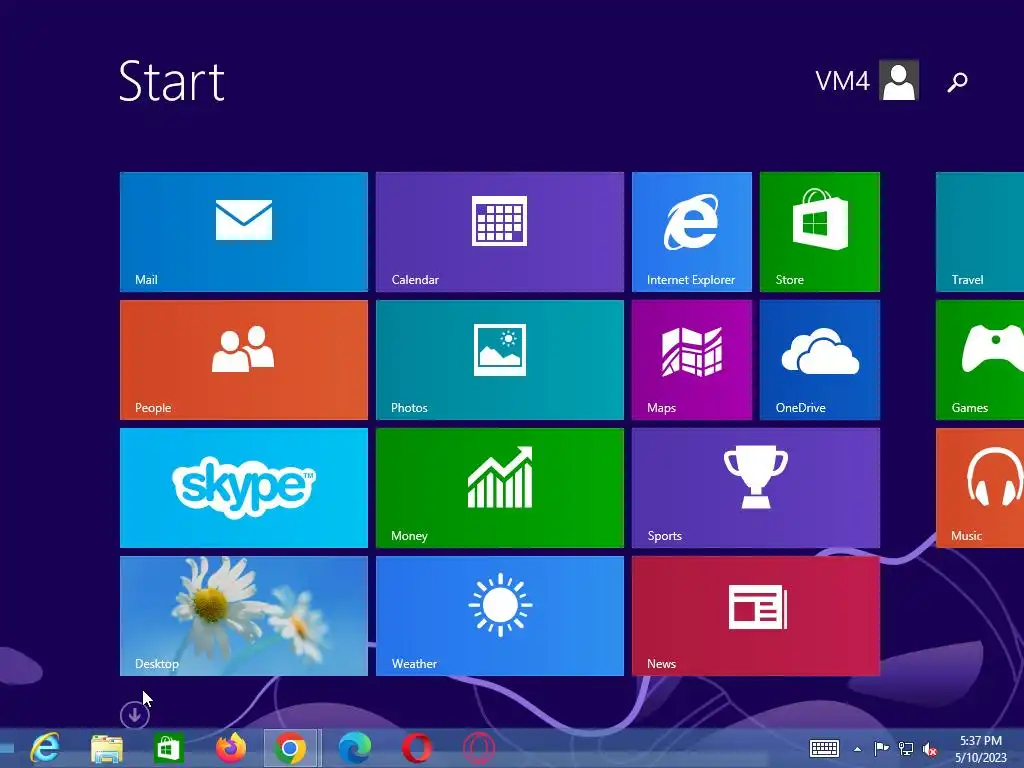Open the touch keyboard from the taskbar
The height and width of the screenshot is (768, 1024).
824,748
